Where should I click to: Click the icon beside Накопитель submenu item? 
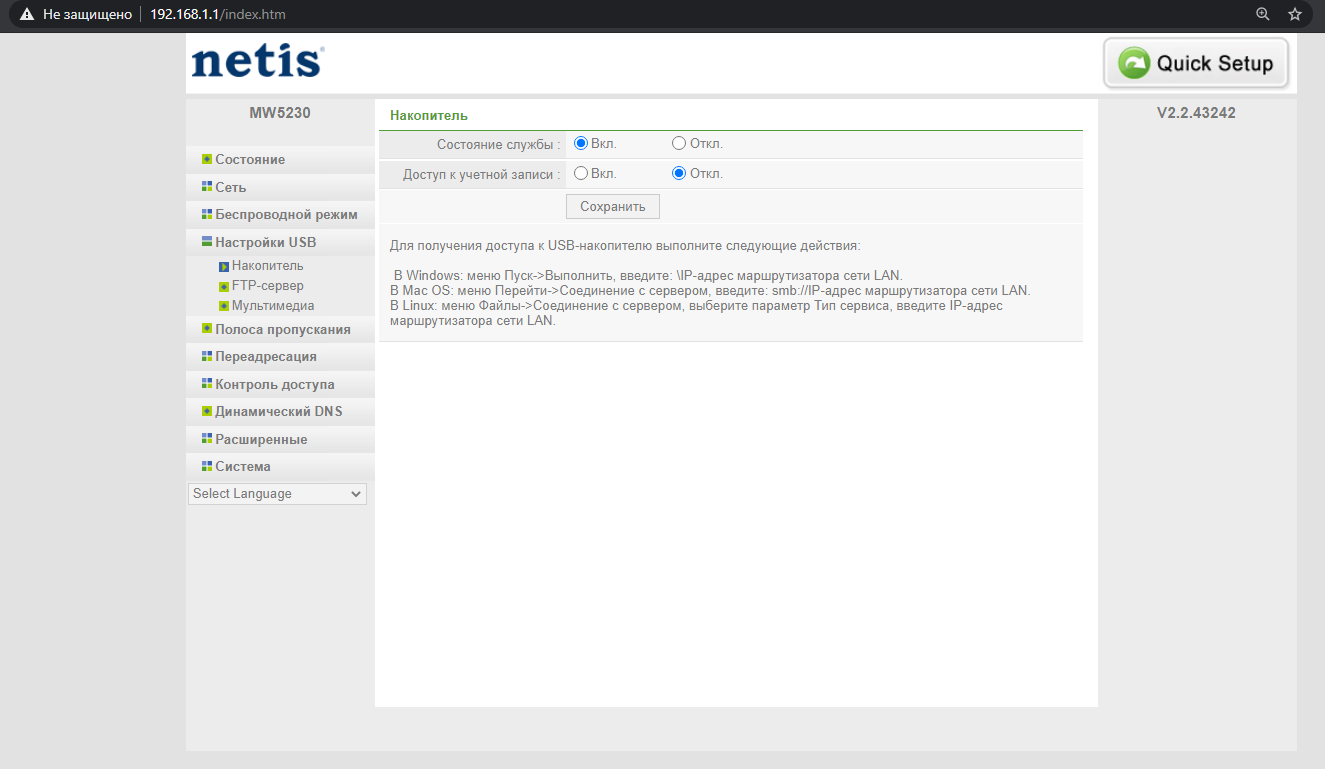[224, 267]
